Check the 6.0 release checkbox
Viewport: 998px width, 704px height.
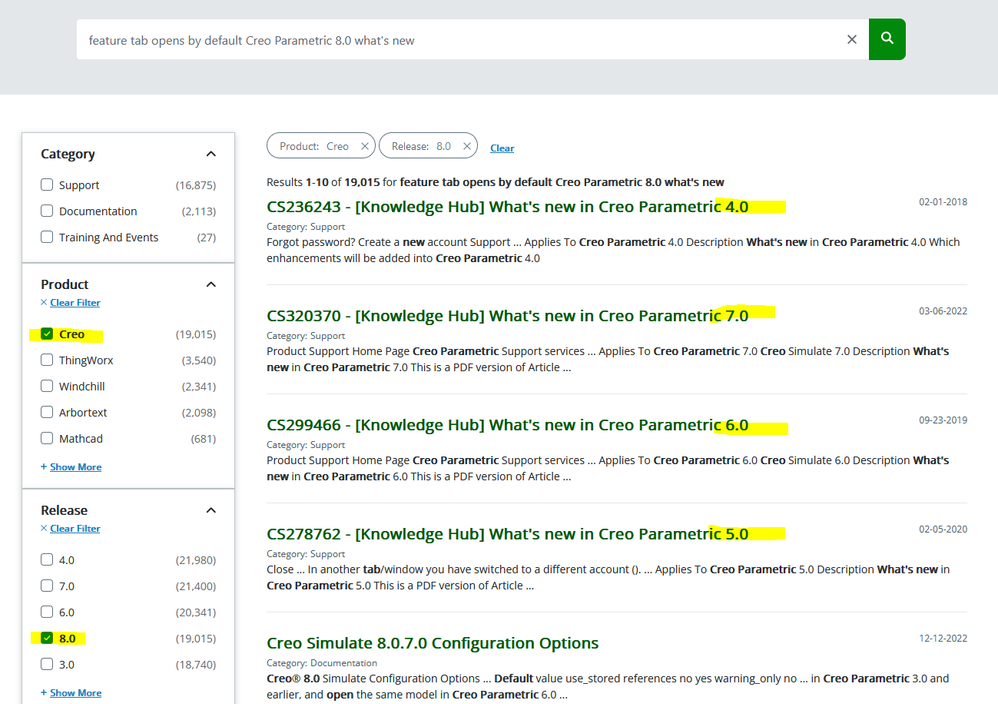tap(46, 612)
